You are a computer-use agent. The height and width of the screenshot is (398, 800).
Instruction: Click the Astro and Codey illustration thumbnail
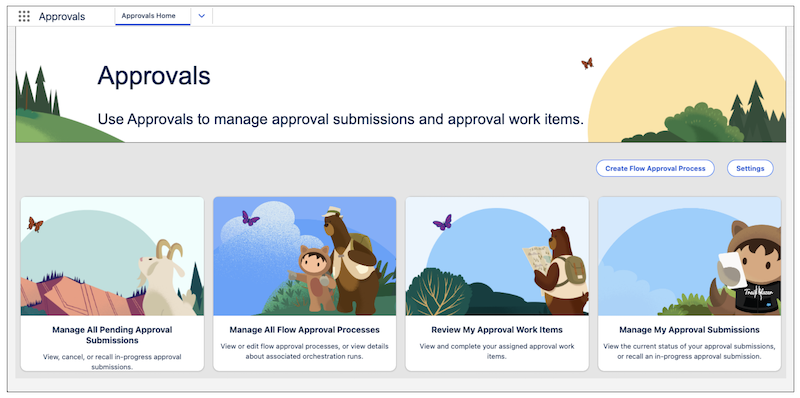pyautogui.click(x=305, y=256)
